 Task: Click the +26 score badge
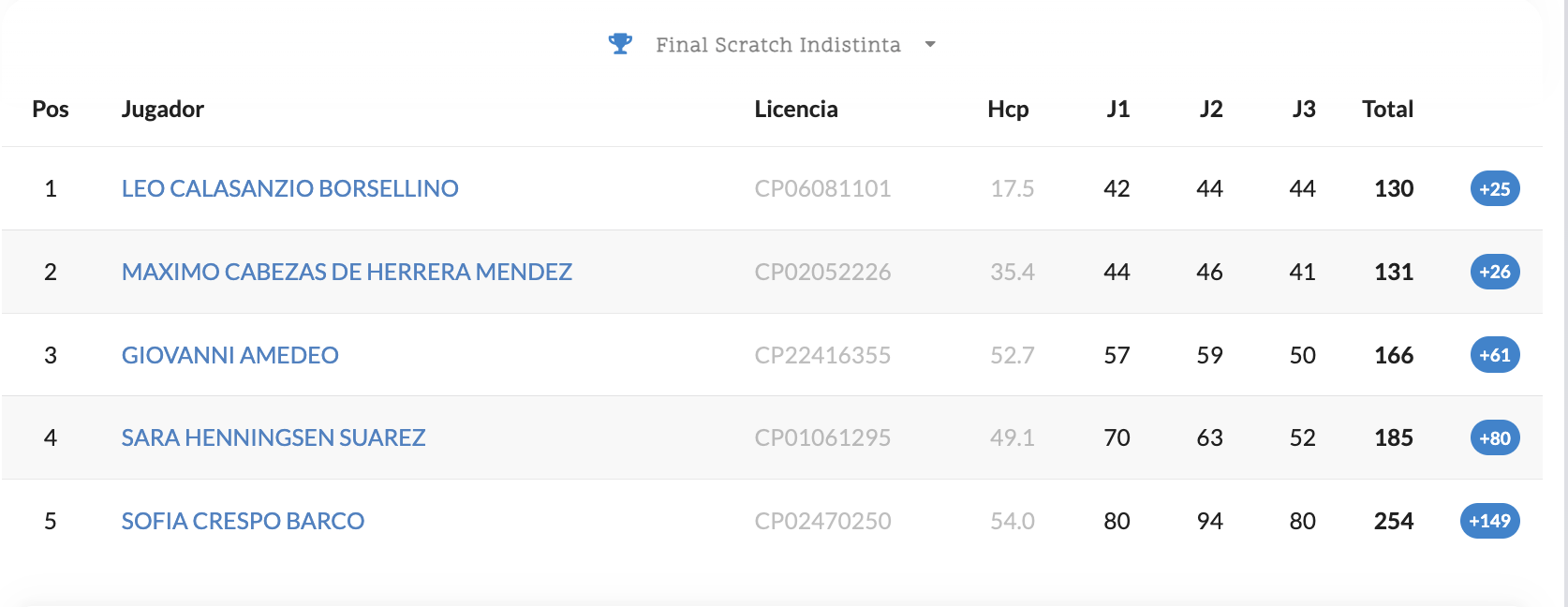pyautogui.click(x=1494, y=272)
